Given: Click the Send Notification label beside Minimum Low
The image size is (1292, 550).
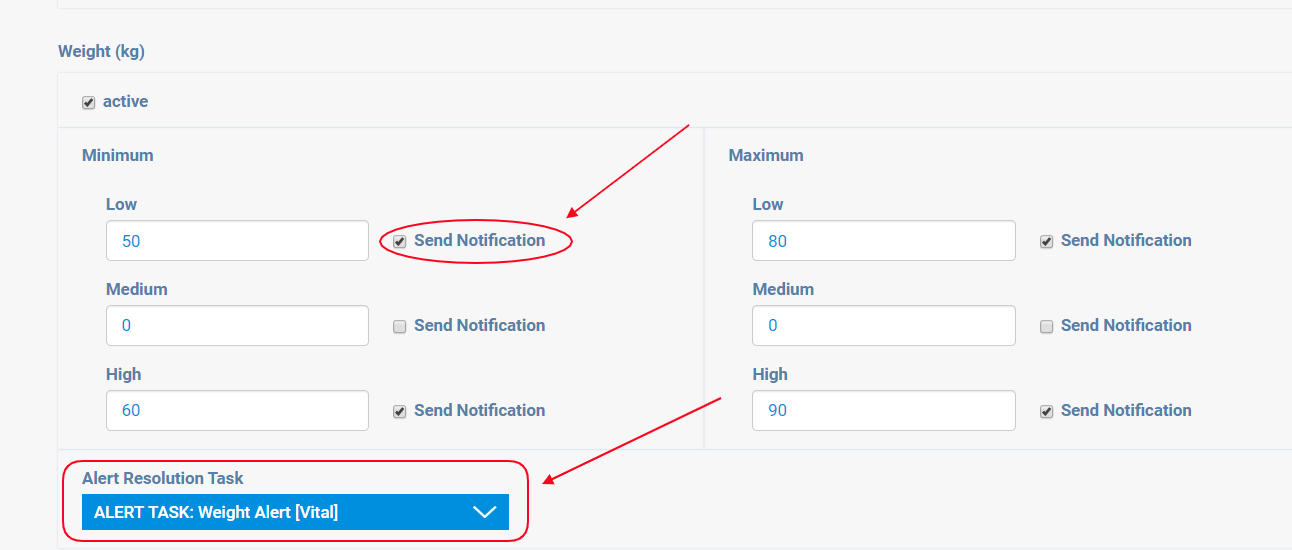Looking at the screenshot, I should click(x=480, y=240).
